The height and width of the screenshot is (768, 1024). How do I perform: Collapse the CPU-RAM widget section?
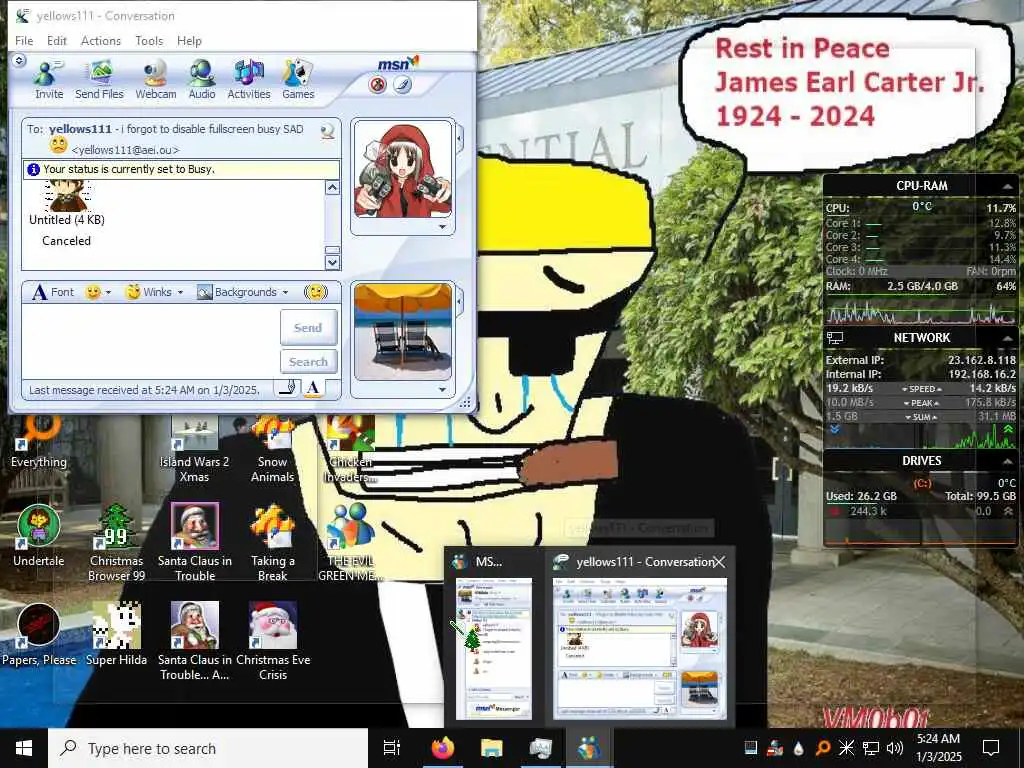tap(1007, 187)
